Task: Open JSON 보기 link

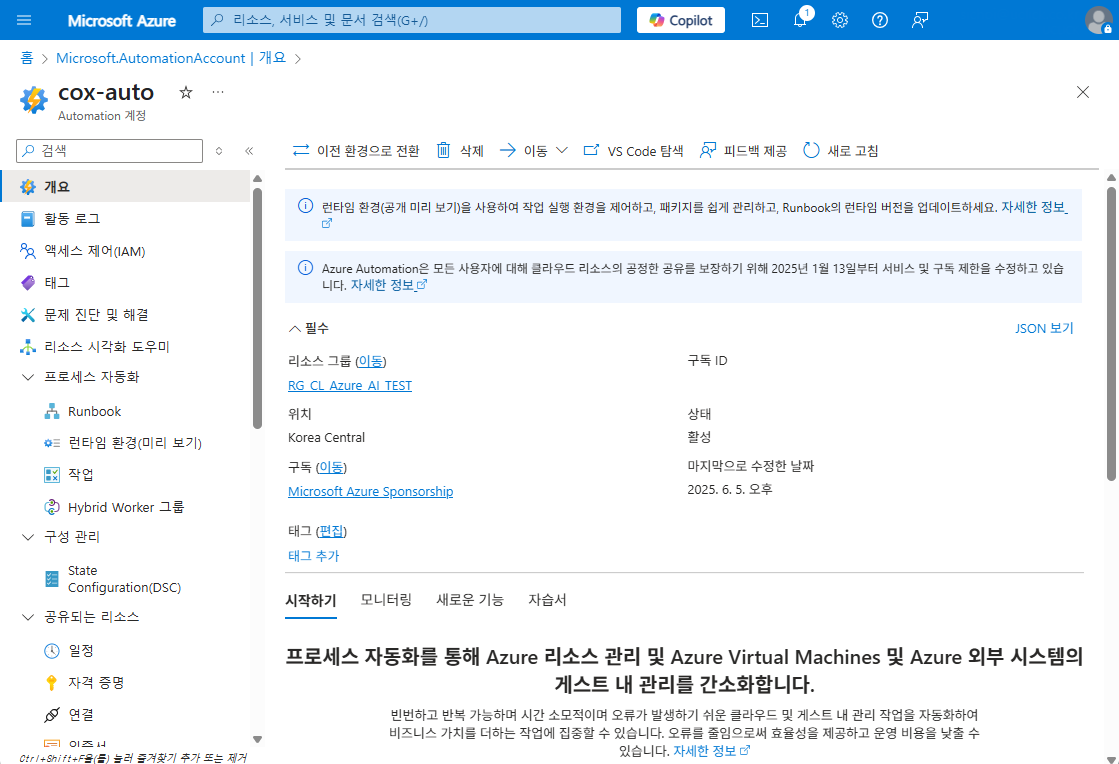Action: tap(1044, 328)
